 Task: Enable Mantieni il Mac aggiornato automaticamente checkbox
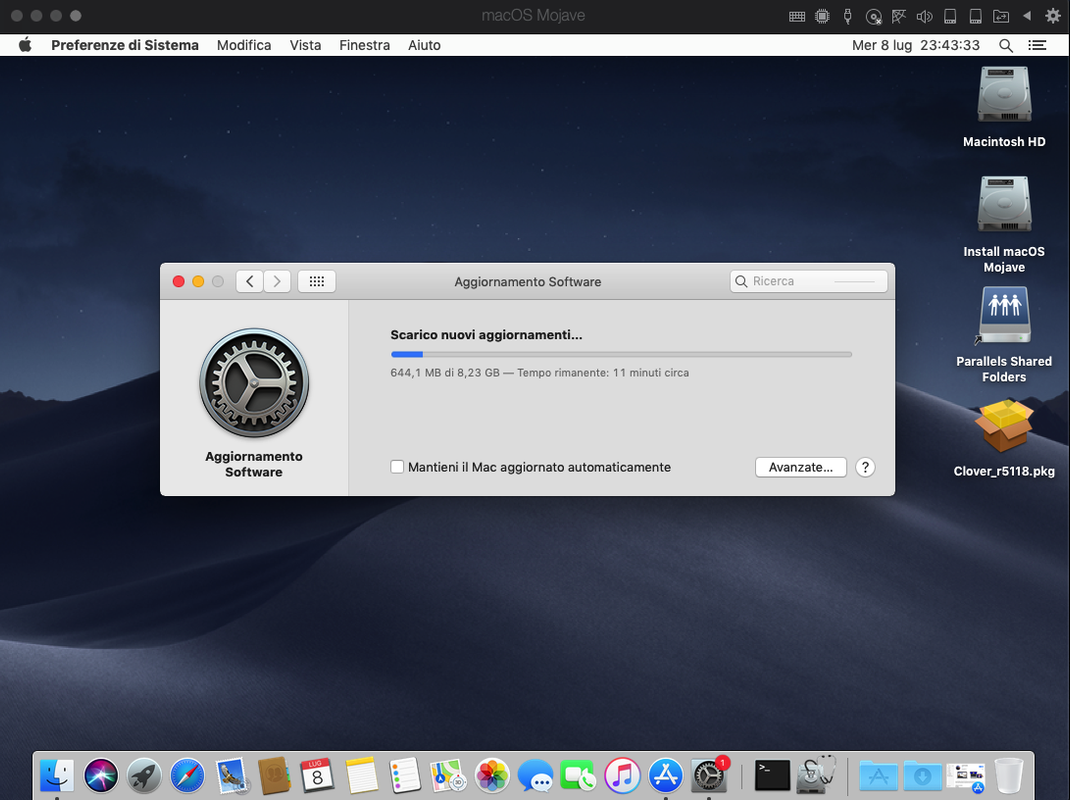tap(397, 467)
